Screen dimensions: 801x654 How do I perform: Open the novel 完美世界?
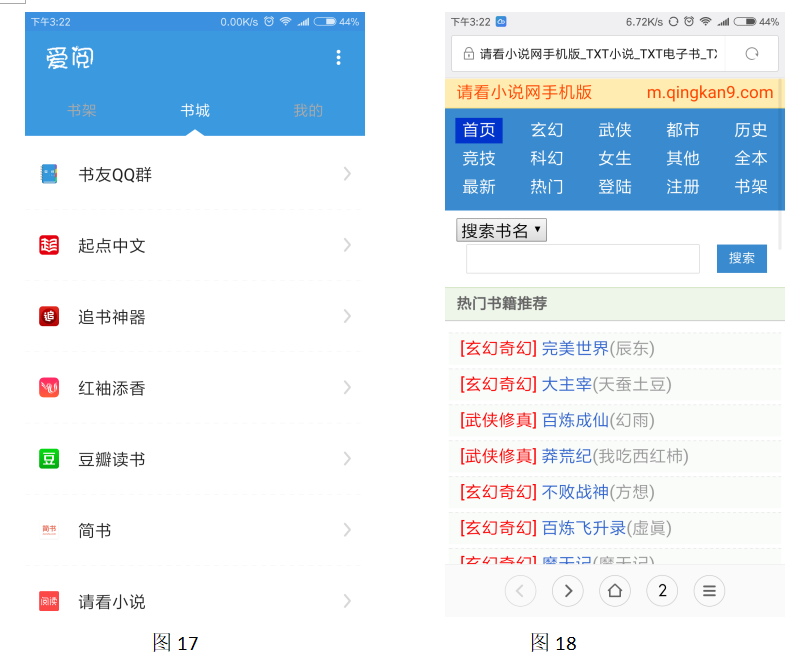click(575, 348)
